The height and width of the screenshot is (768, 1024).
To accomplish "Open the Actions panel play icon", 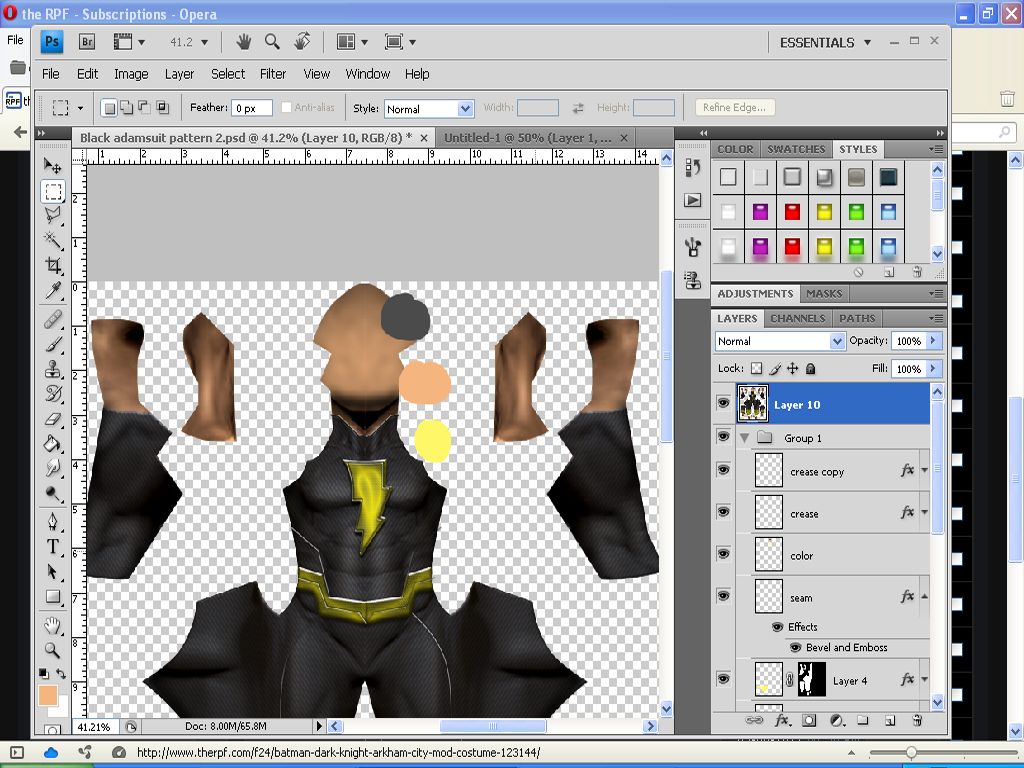I will pyautogui.click(x=692, y=200).
